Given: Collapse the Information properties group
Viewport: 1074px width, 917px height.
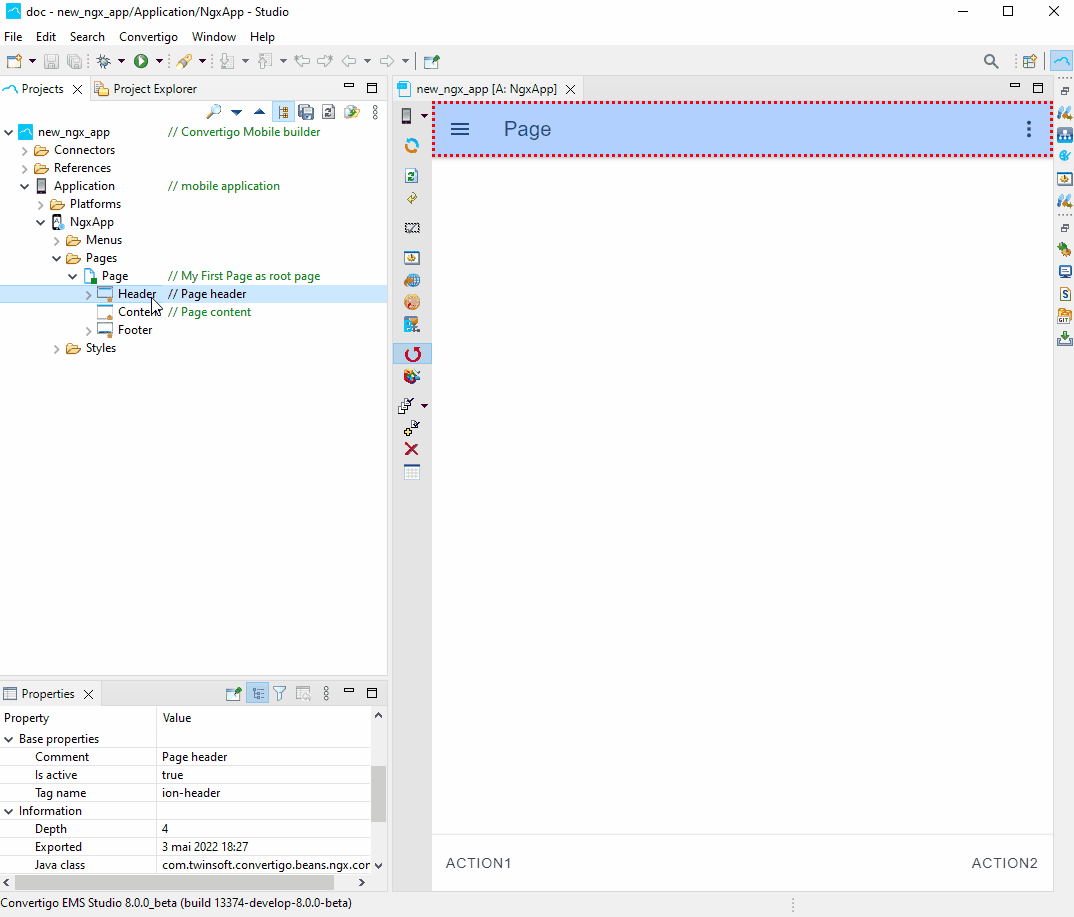Looking at the screenshot, I should pos(9,811).
